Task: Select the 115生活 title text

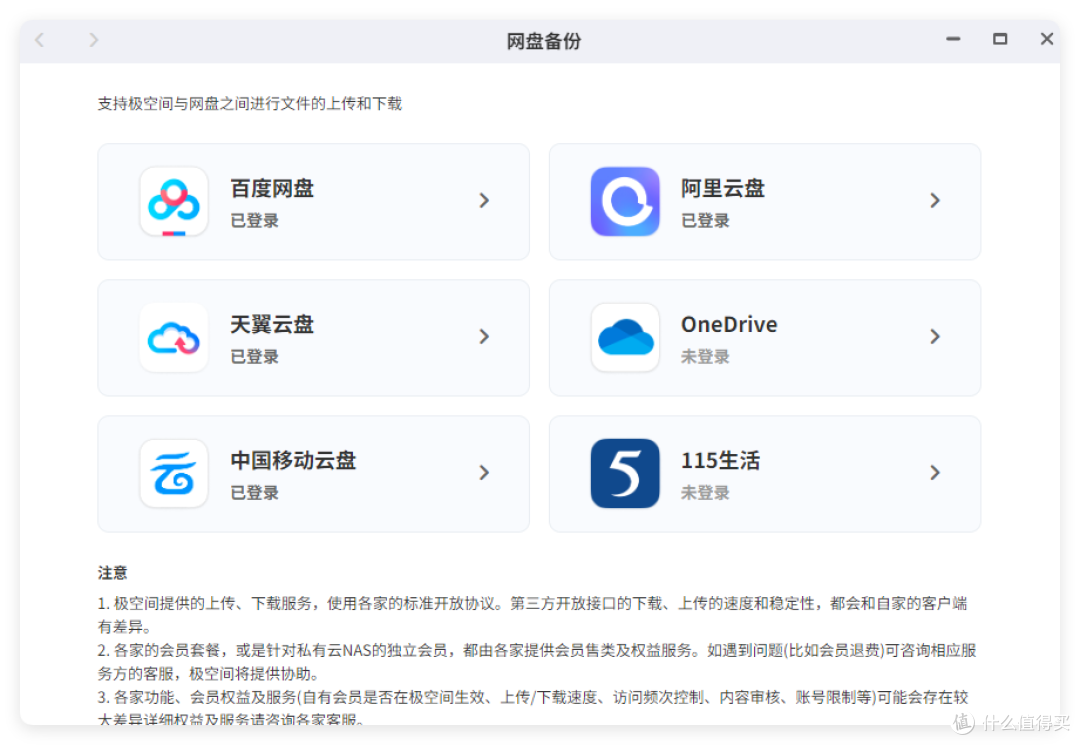Action: pos(720,461)
